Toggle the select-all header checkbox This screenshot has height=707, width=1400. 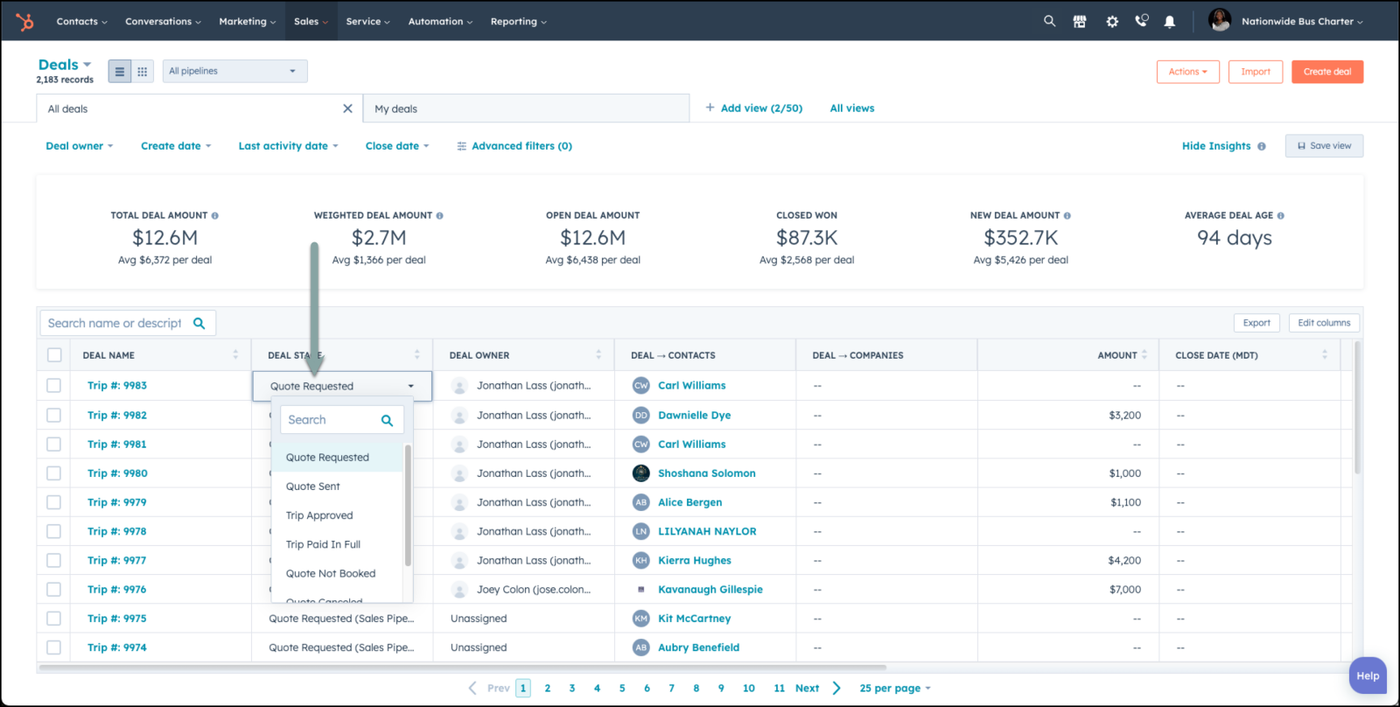pos(54,355)
